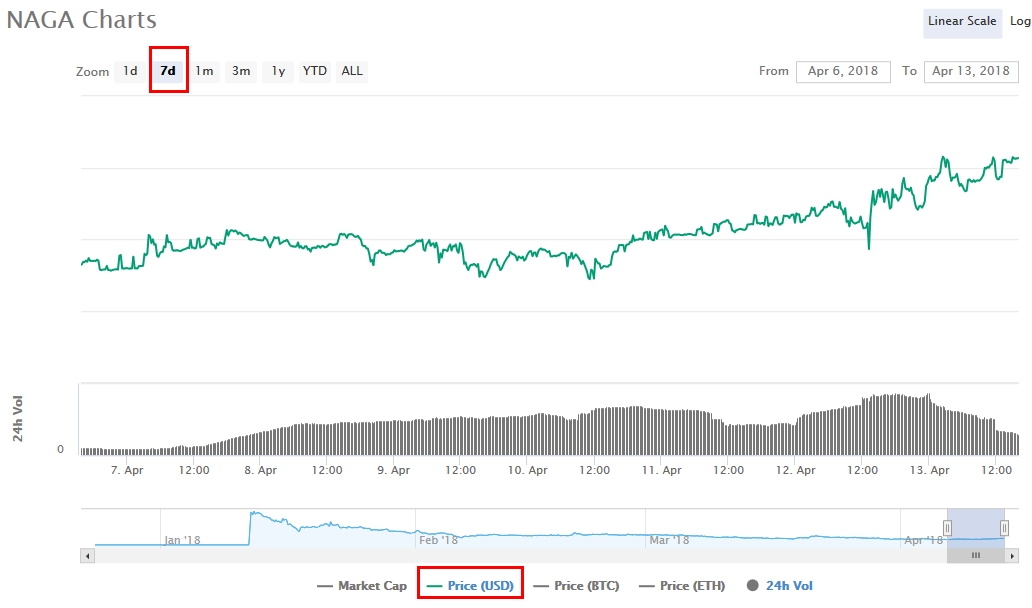1032x608 pixels.
Task: Show ALL historical data
Action: [x=351, y=71]
